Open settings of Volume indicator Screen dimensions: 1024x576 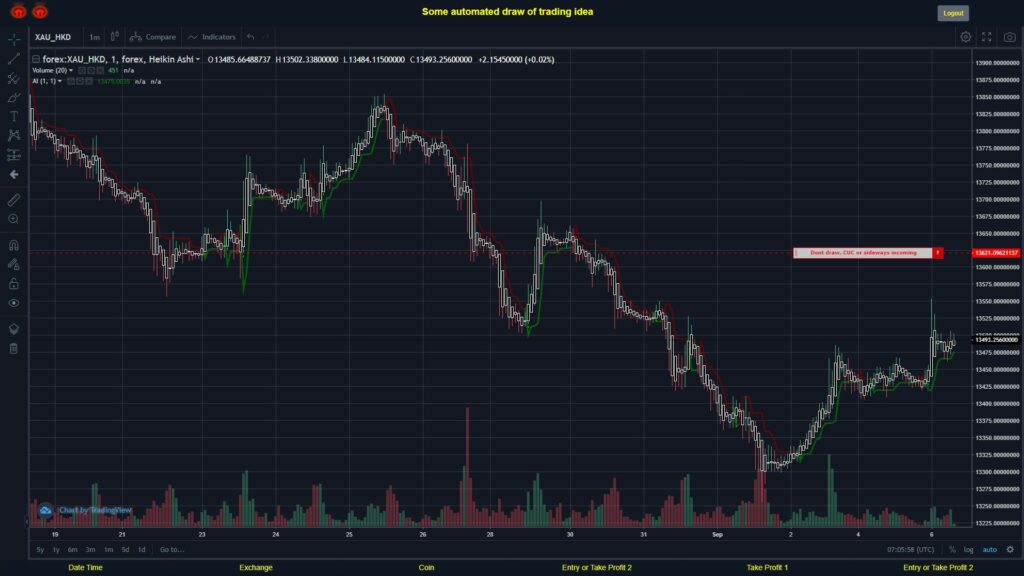91,71
